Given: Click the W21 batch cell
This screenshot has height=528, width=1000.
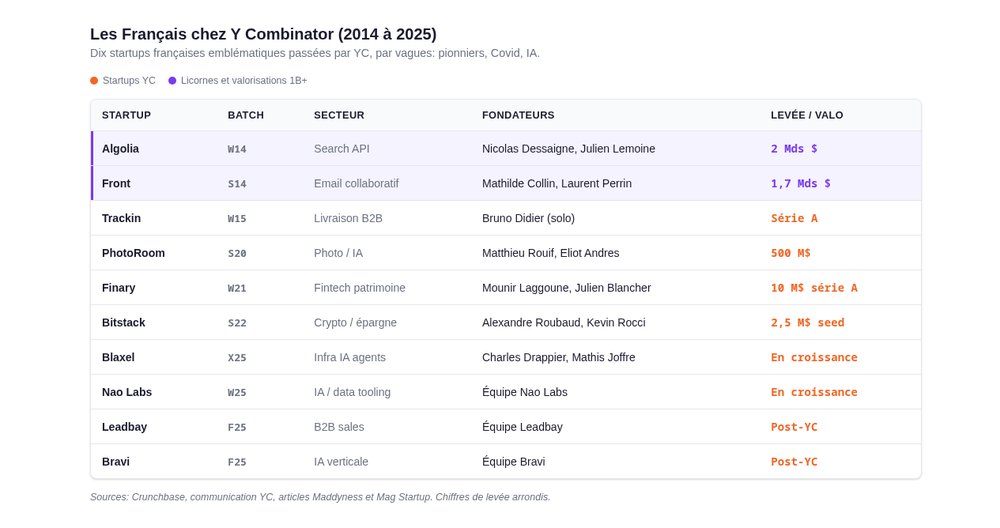Looking at the screenshot, I should tap(237, 288).
